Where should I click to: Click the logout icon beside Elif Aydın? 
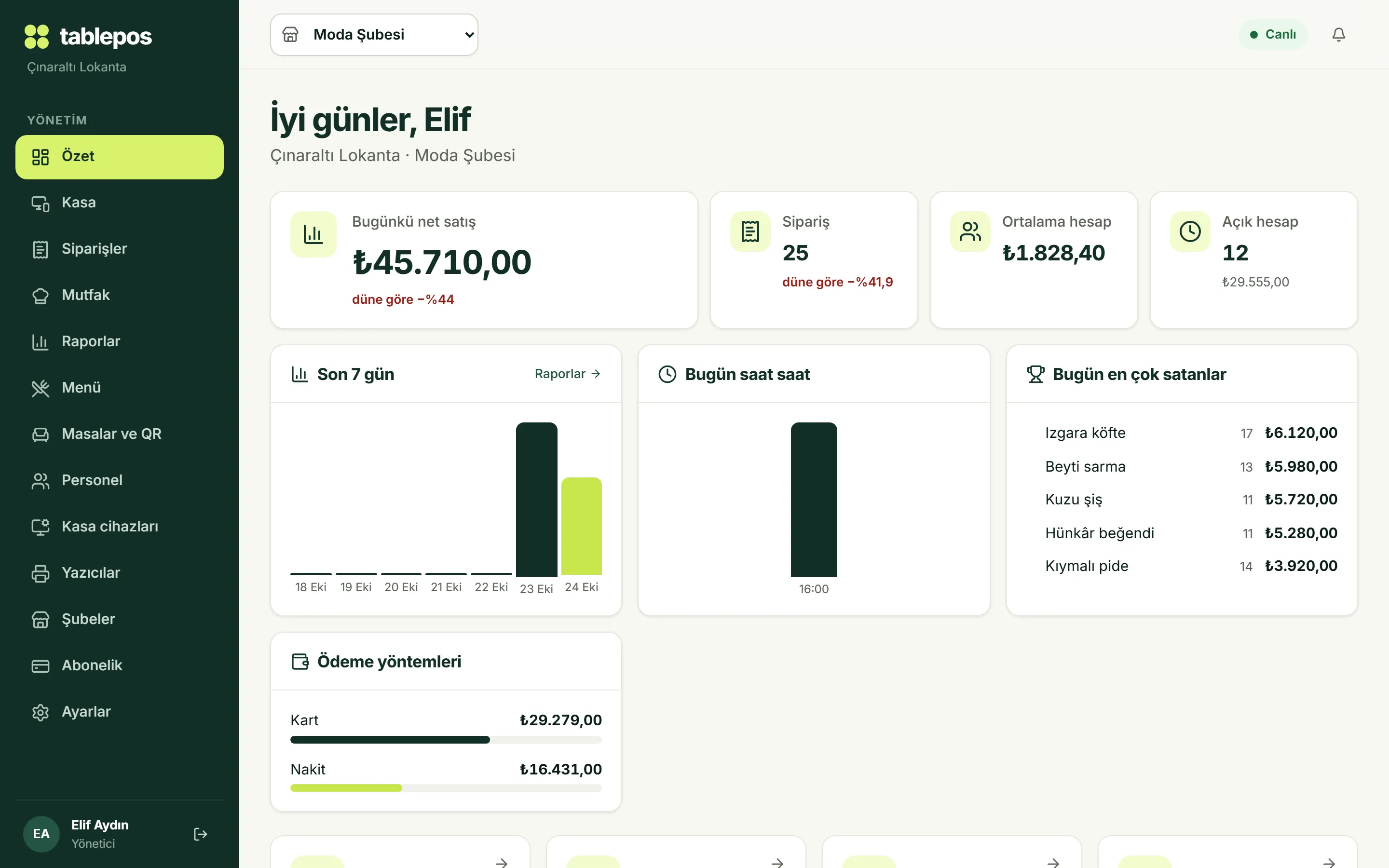(200, 834)
